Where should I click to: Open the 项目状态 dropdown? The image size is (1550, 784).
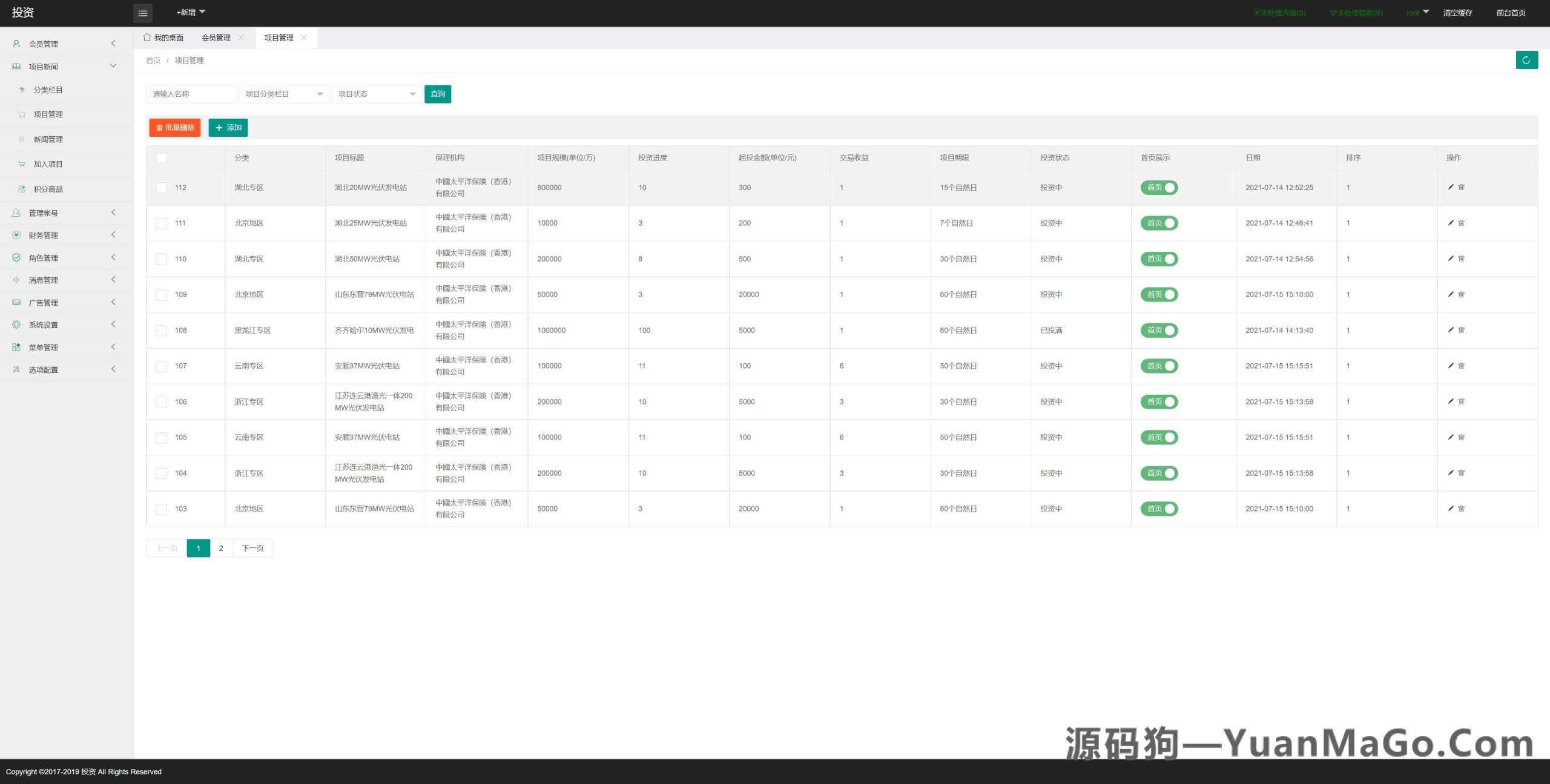tap(377, 94)
